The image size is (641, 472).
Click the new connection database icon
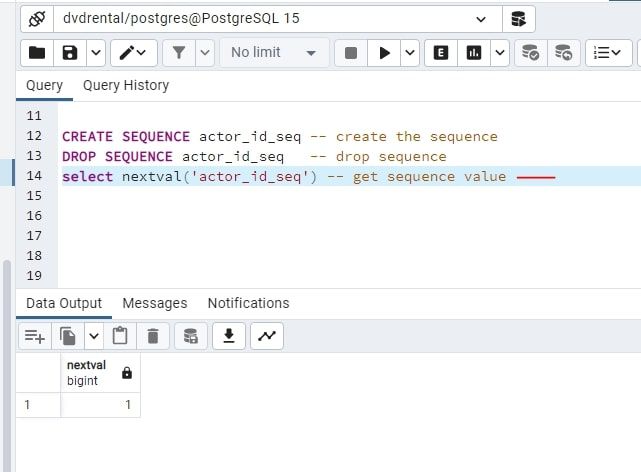(x=518, y=19)
